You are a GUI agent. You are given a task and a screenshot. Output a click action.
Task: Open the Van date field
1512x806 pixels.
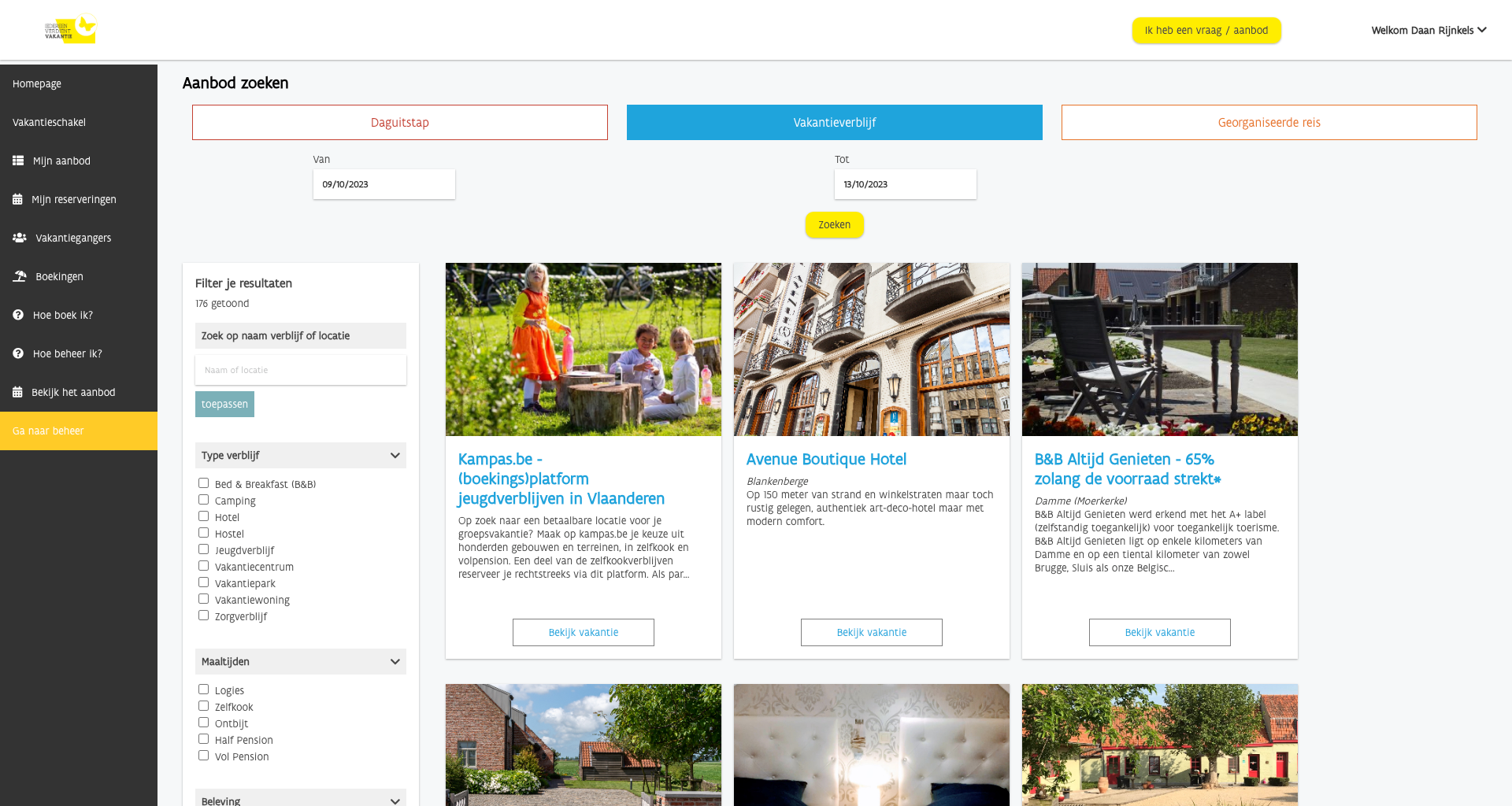(384, 184)
